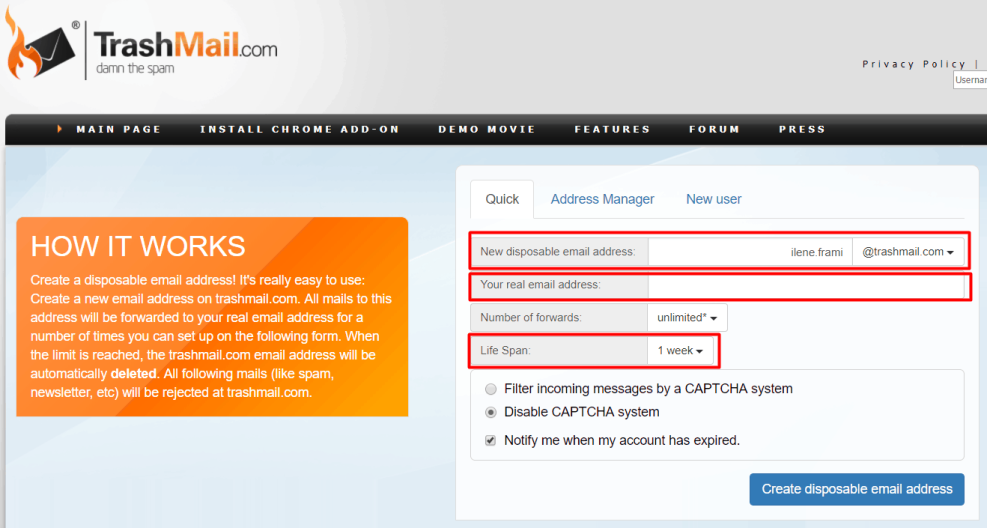Click the new disposable email address field

coord(749,252)
